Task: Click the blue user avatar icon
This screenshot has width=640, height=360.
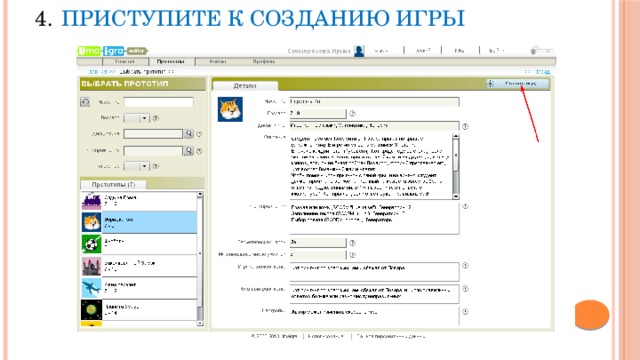Action: tap(359, 51)
